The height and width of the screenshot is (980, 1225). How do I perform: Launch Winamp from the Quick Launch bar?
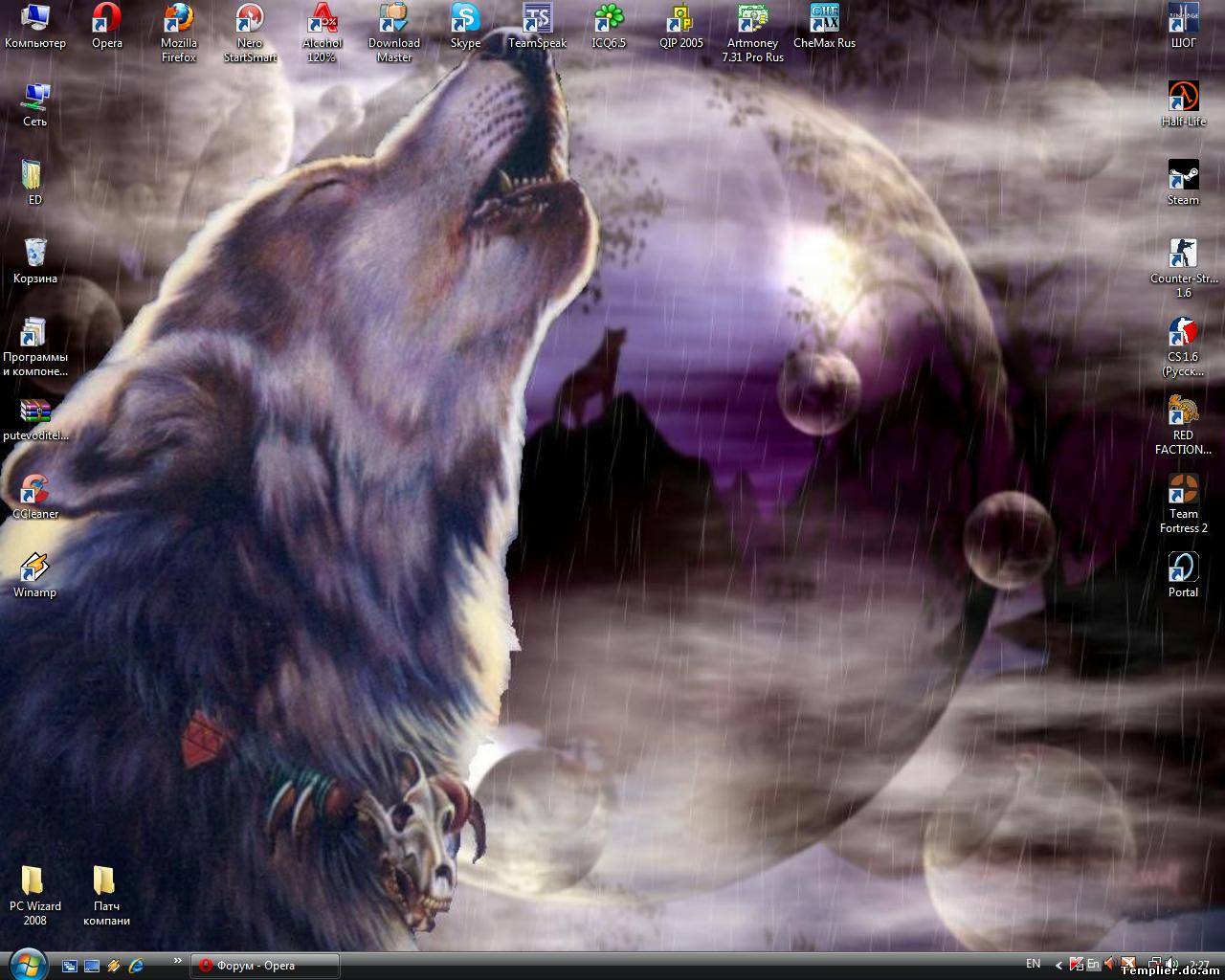[114, 966]
